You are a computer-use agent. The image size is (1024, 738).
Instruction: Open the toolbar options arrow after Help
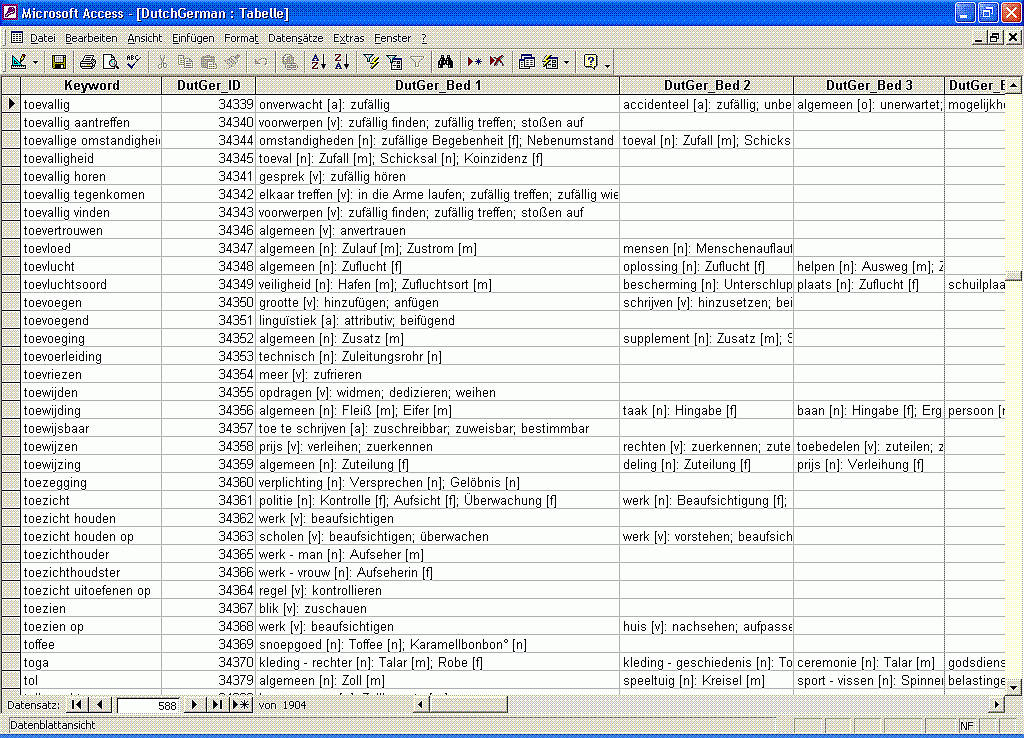[607, 63]
